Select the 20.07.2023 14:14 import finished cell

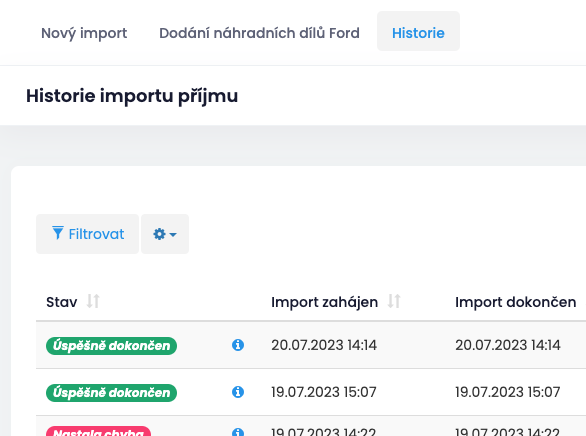pos(508,345)
